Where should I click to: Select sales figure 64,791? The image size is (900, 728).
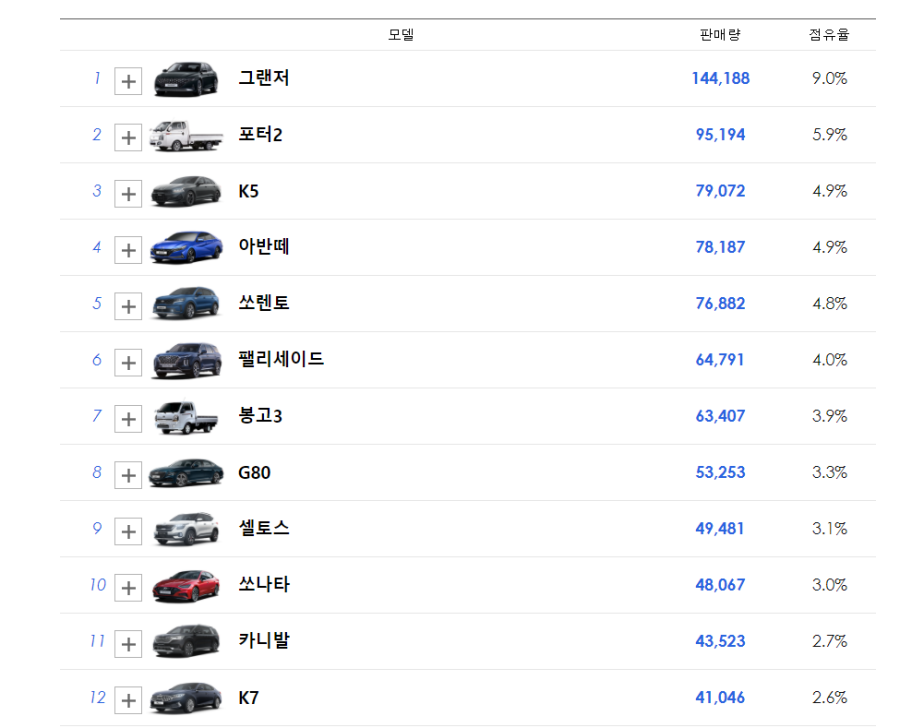click(720, 359)
